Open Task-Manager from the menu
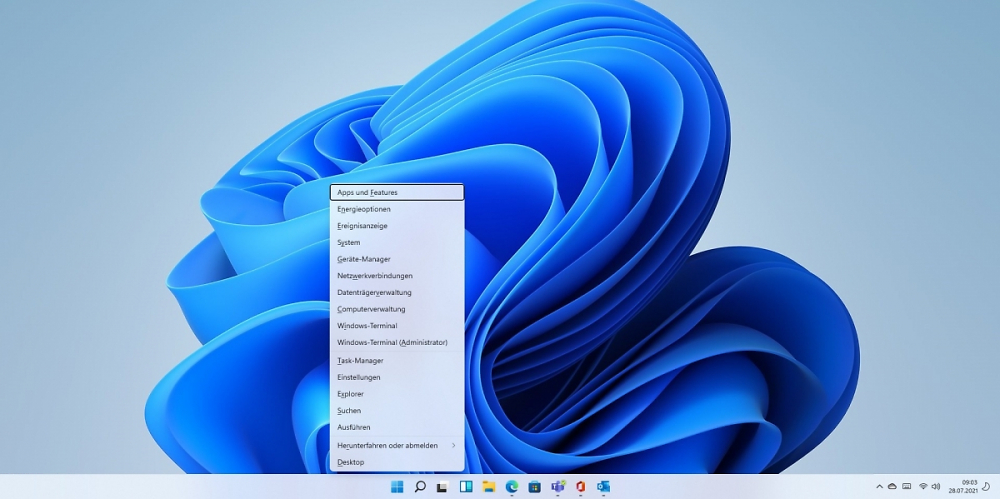This screenshot has height=499, width=1000. (397, 361)
